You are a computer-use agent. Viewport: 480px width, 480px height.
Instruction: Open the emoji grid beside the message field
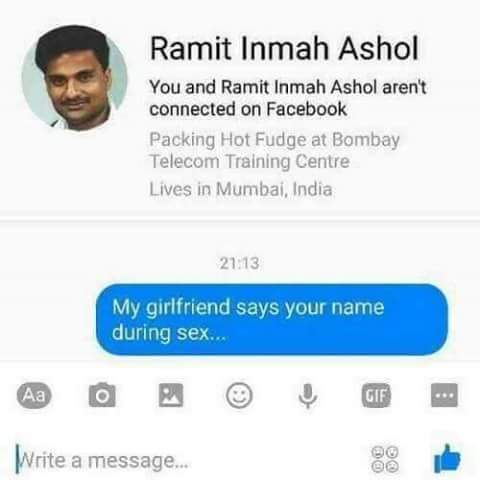pos(385,459)
